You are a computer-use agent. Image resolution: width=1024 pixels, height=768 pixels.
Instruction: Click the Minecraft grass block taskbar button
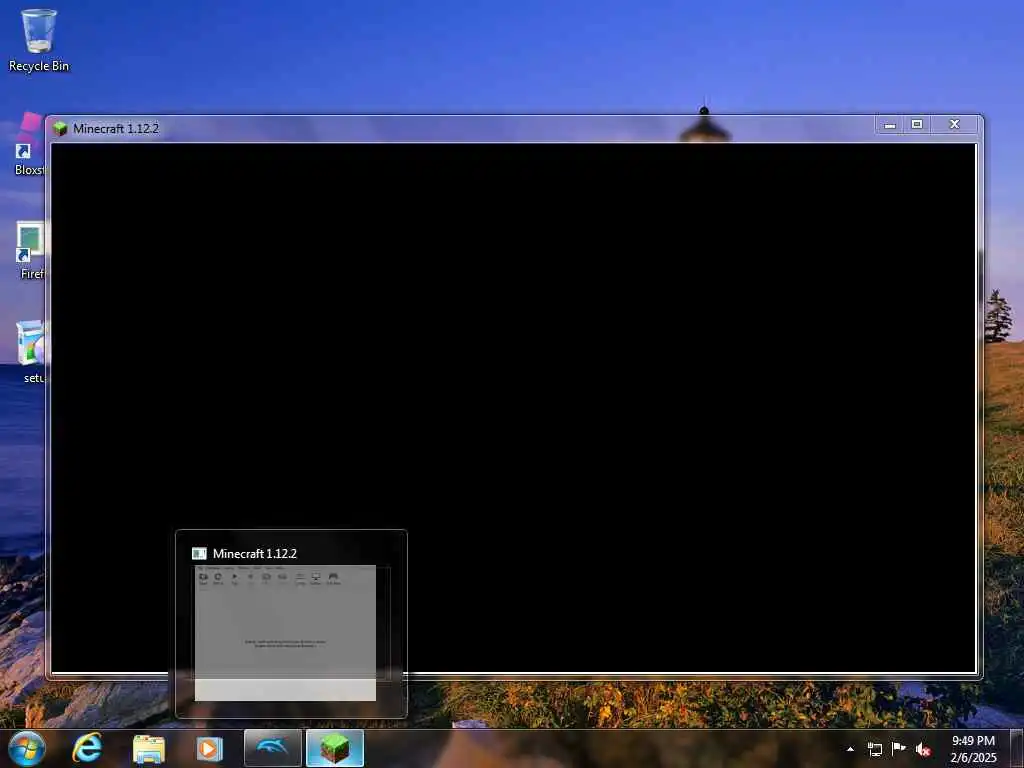coord(335,748)
